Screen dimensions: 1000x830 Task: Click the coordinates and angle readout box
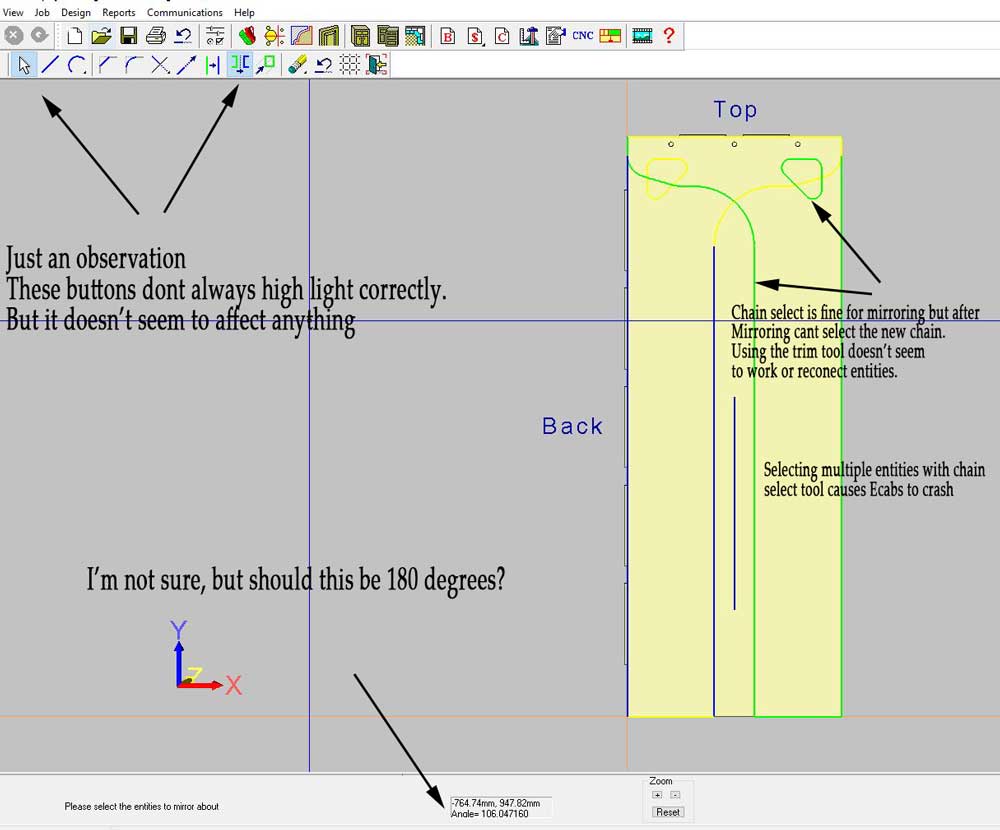pyautogui.click(x=500, y=807)
